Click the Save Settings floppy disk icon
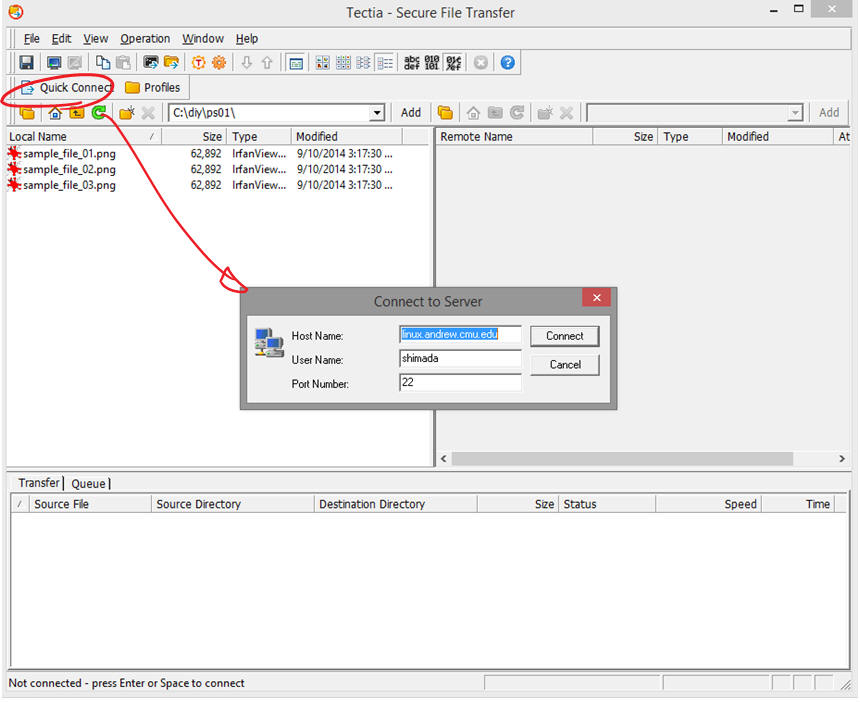The width and height of the screenshot is (860, 702). coord(26,63)
